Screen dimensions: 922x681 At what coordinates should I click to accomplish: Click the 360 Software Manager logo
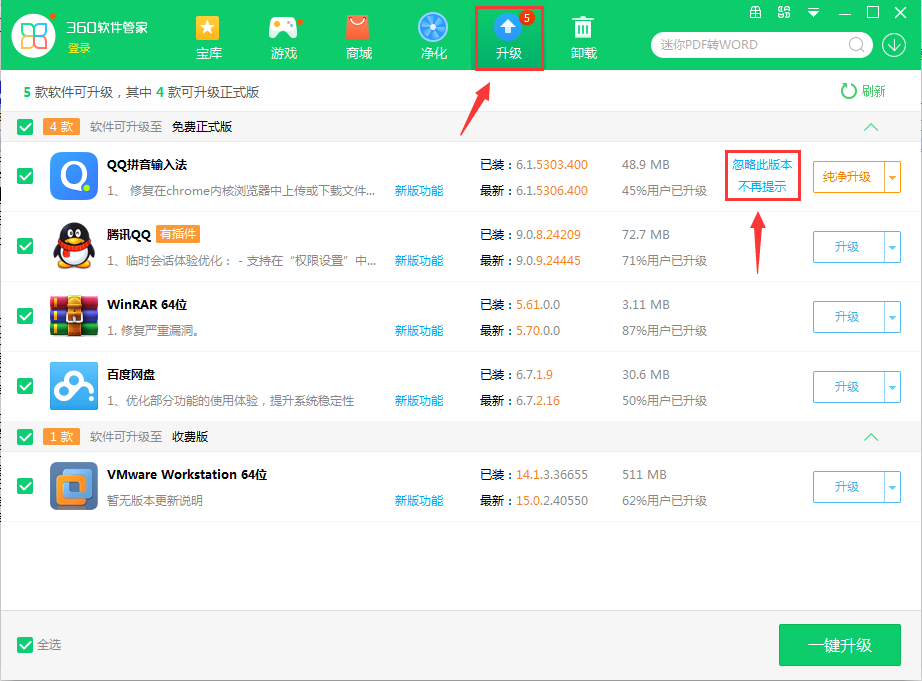coord(34,35)
